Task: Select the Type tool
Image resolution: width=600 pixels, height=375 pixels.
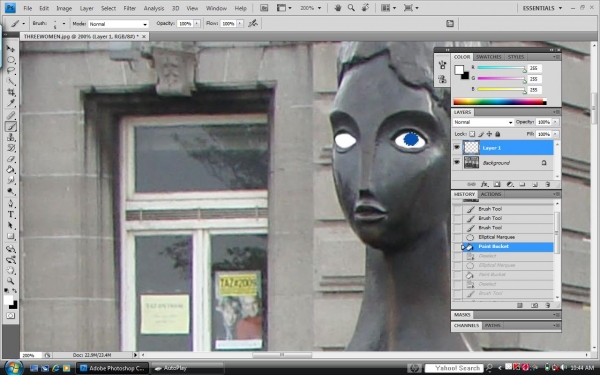Action: [x=11, y=214]
